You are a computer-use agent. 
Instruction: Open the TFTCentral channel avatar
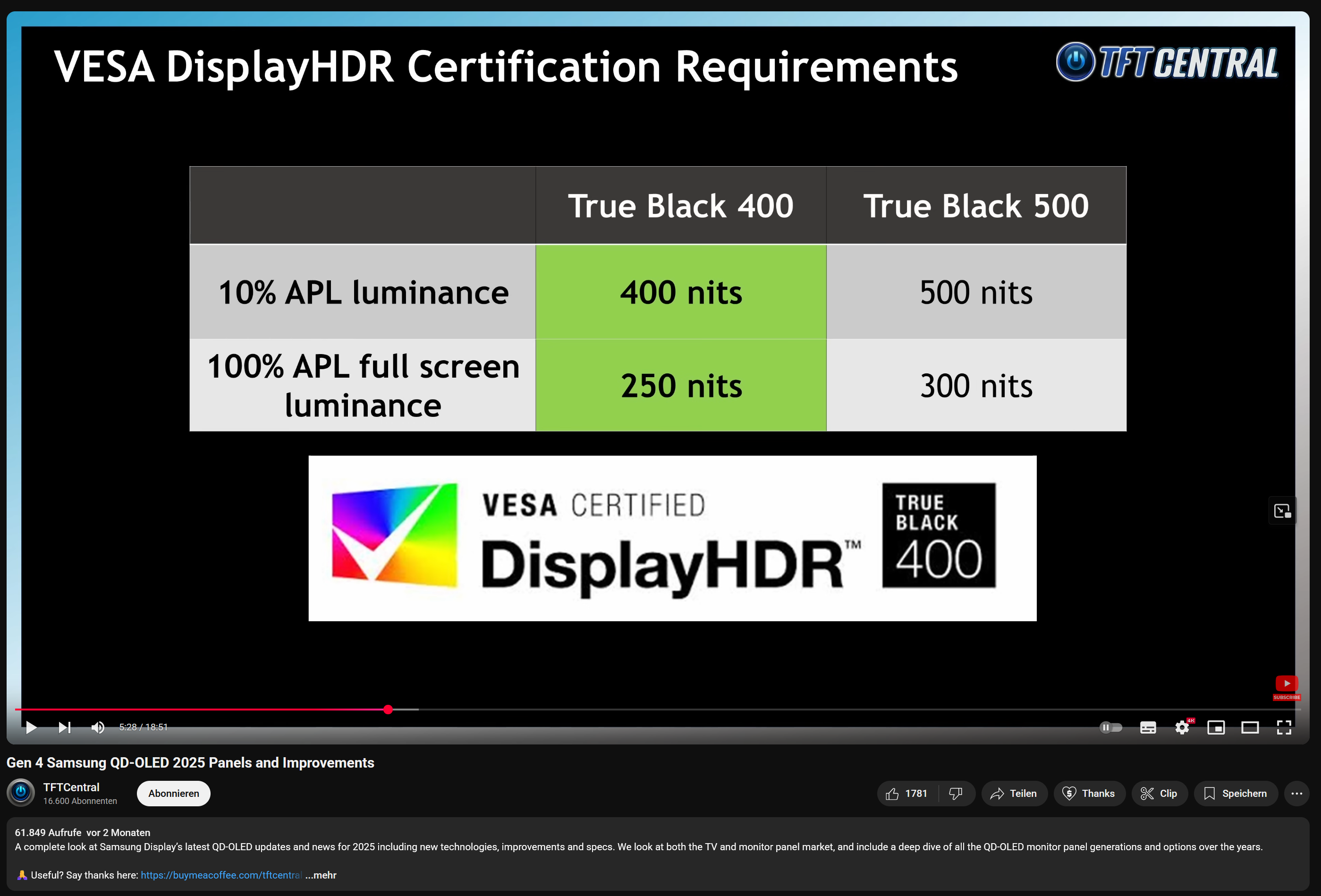pyautogui.click(x=20, y=793)
